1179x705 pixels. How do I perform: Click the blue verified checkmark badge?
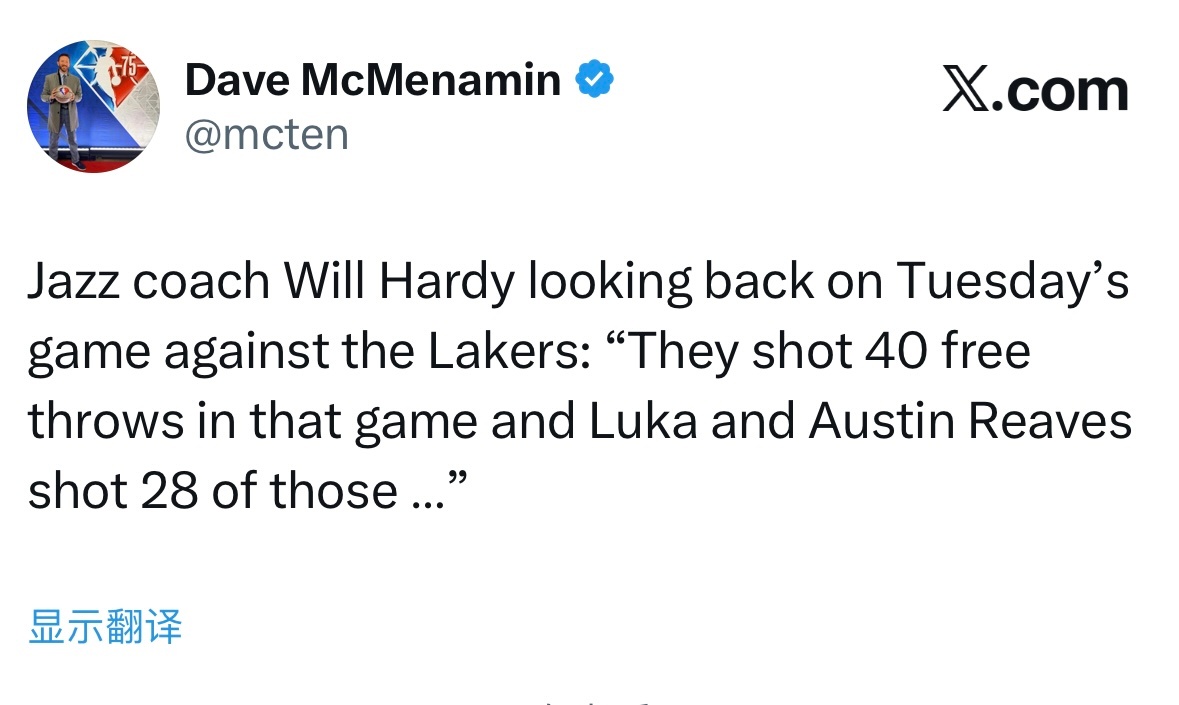pos(593,80)
